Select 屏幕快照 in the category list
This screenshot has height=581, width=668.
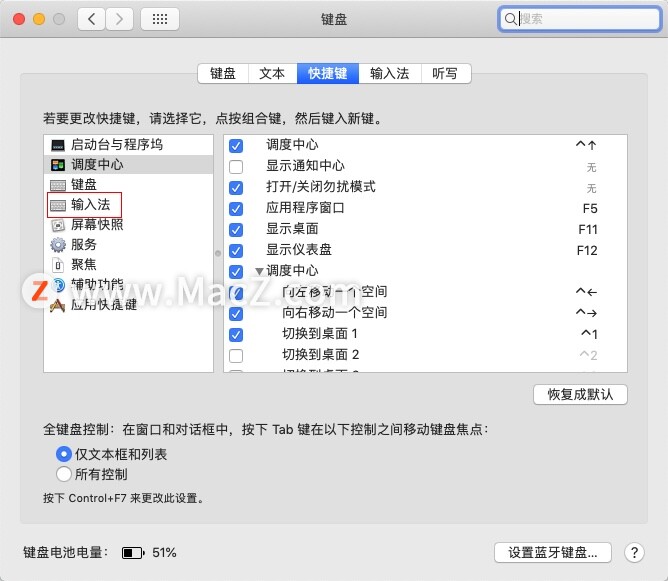click(128, 225)
